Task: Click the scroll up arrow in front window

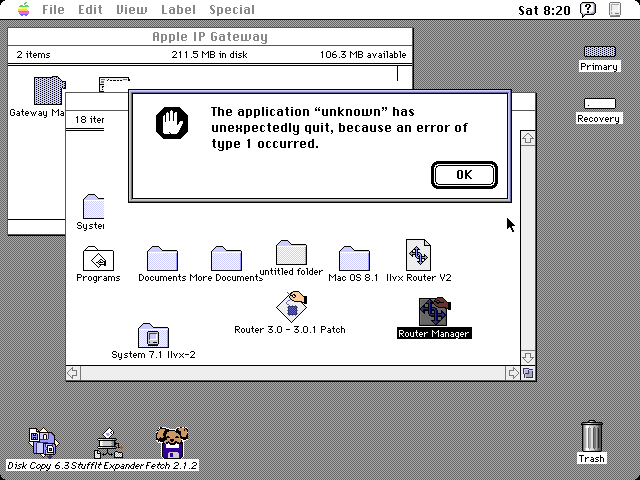Action: tap(528, 138)
